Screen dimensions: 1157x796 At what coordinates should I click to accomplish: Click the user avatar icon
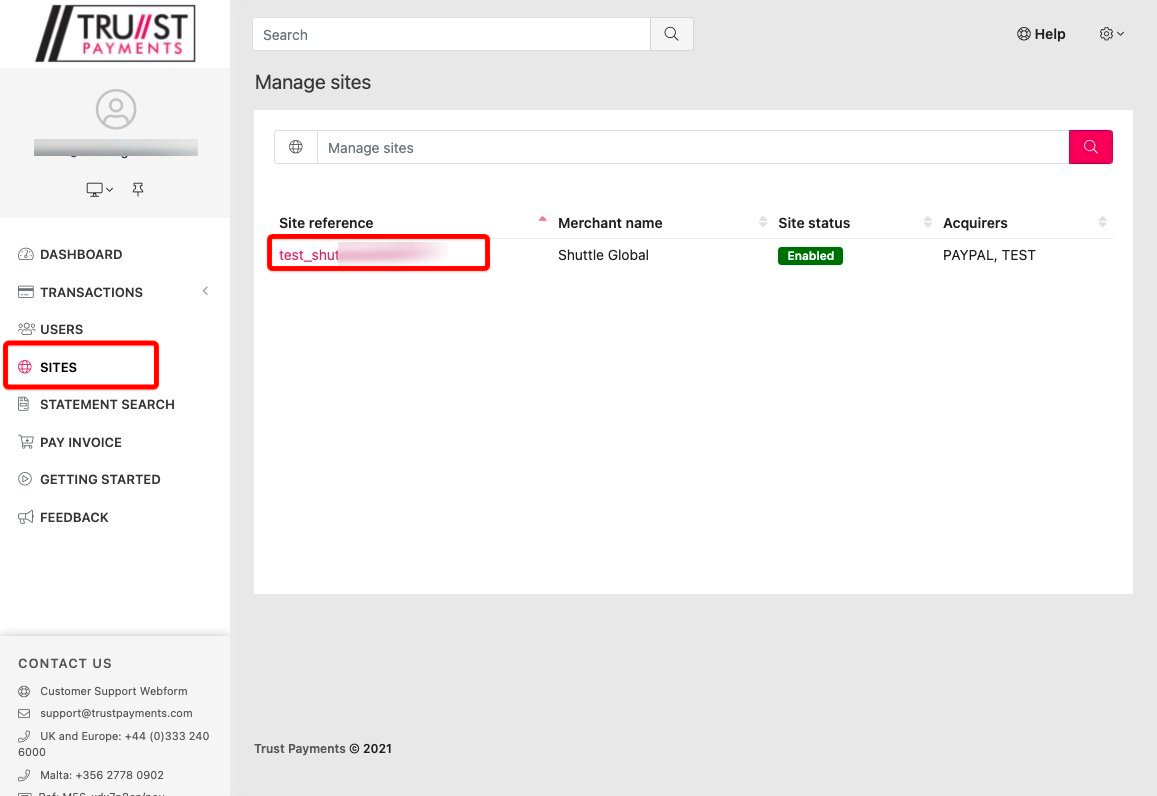point(116,109)
